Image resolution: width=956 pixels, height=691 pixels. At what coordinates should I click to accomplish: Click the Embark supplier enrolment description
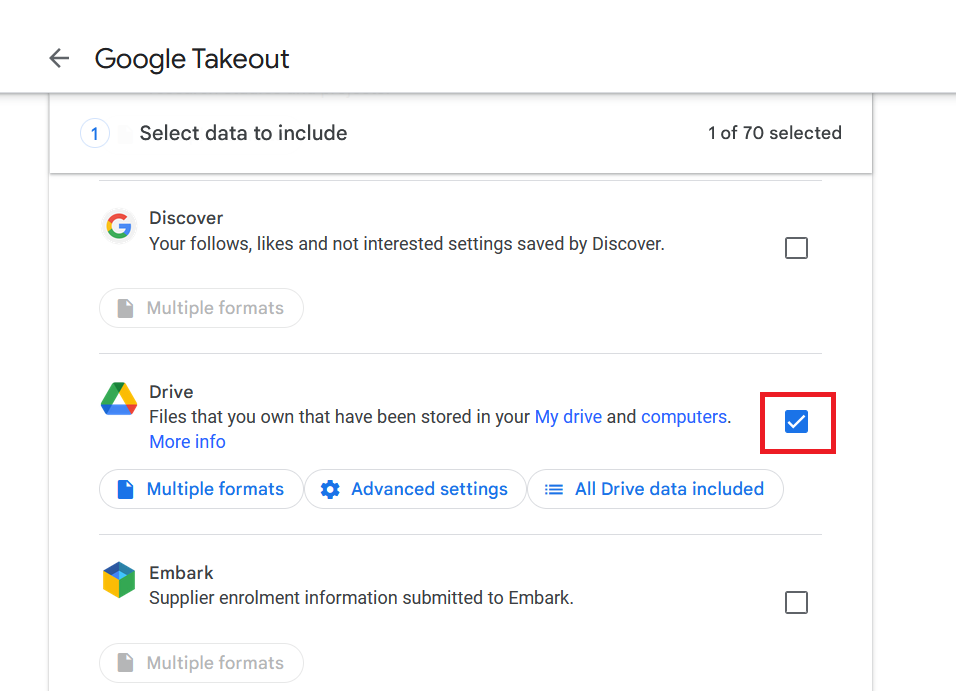(362, 598)
